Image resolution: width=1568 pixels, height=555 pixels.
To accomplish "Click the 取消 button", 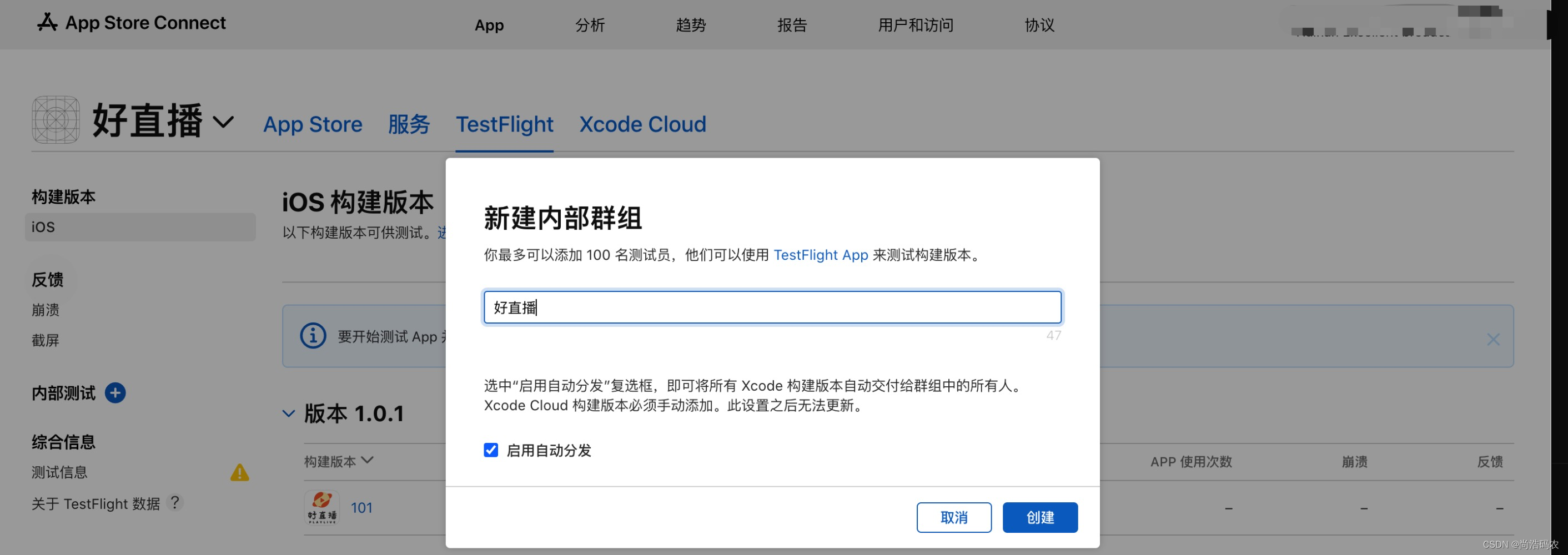I will click(x=954, y=517).
